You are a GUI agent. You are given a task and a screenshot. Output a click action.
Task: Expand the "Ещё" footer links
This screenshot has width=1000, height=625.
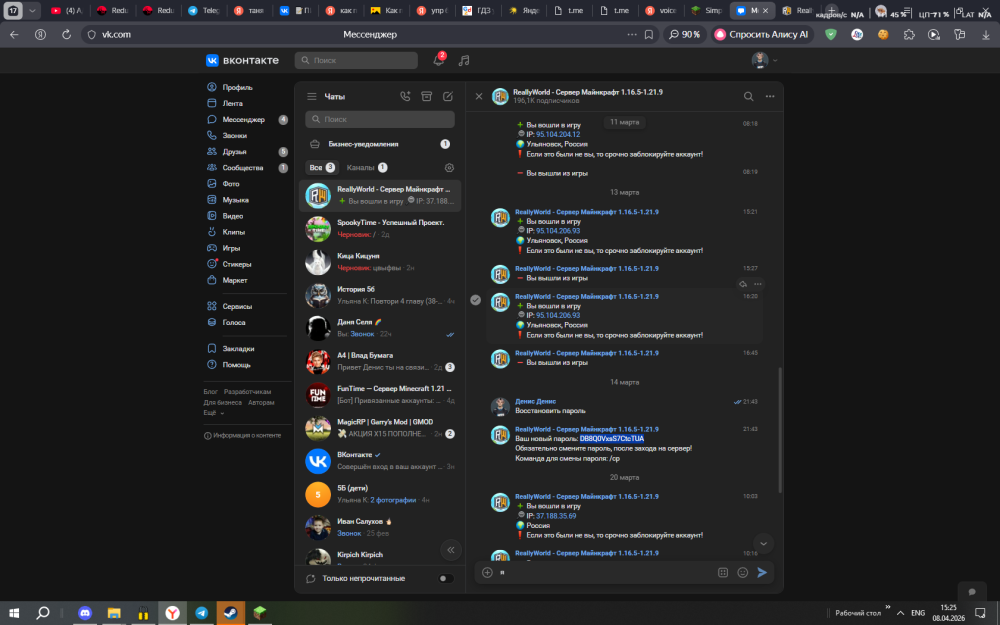214,413
